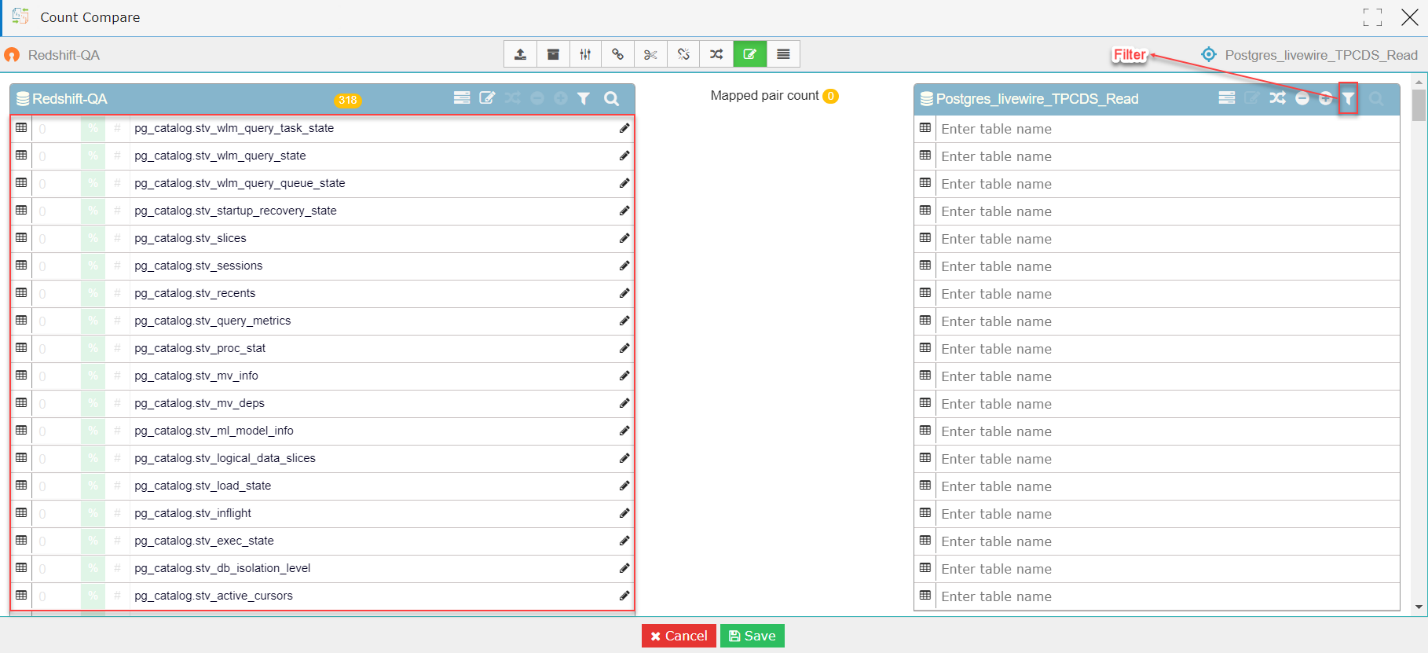Screen dimensions: 1428x653
Task: Open the filter in Postgres panel header
Action: [1348, 98]
